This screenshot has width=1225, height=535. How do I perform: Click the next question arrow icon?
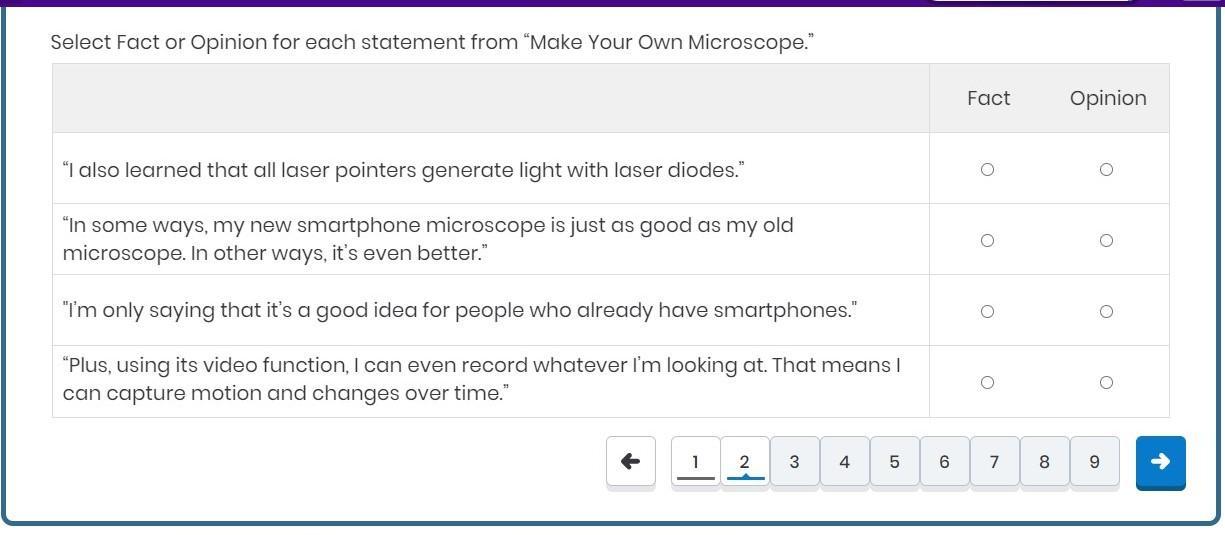click(x=1160, y=462)
